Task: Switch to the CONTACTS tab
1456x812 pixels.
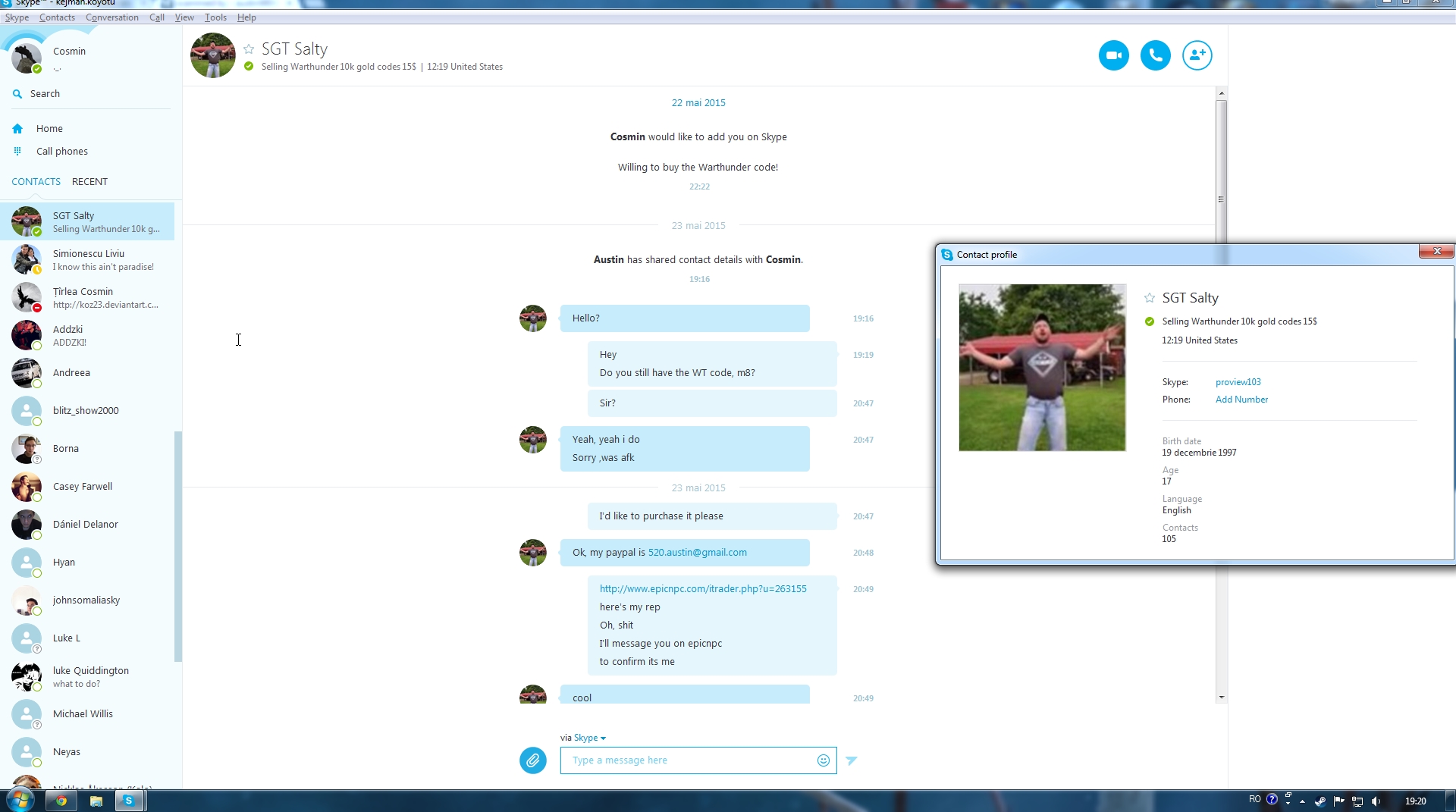Action: [x=36, y=182]
